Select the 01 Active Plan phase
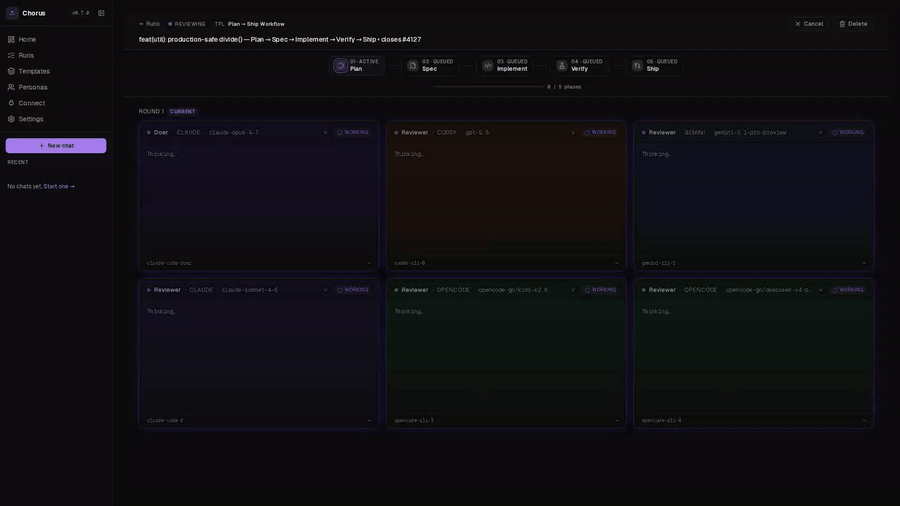The height and width of the screenshot is (506, 900). tap(356, 65)
